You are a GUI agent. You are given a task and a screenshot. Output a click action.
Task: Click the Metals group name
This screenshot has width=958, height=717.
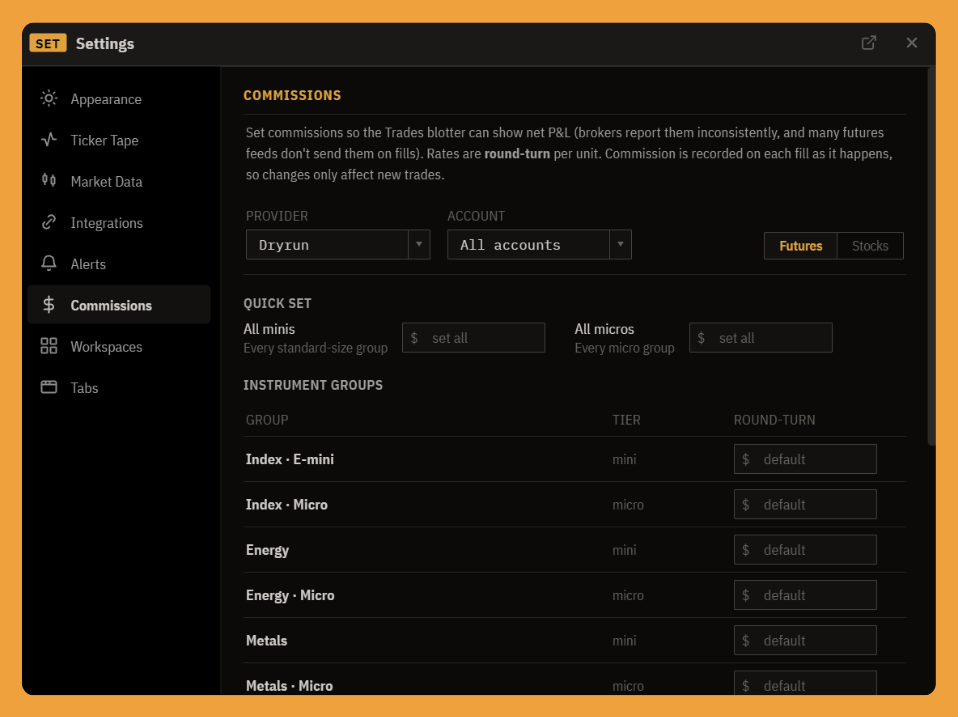pos(266,640)
